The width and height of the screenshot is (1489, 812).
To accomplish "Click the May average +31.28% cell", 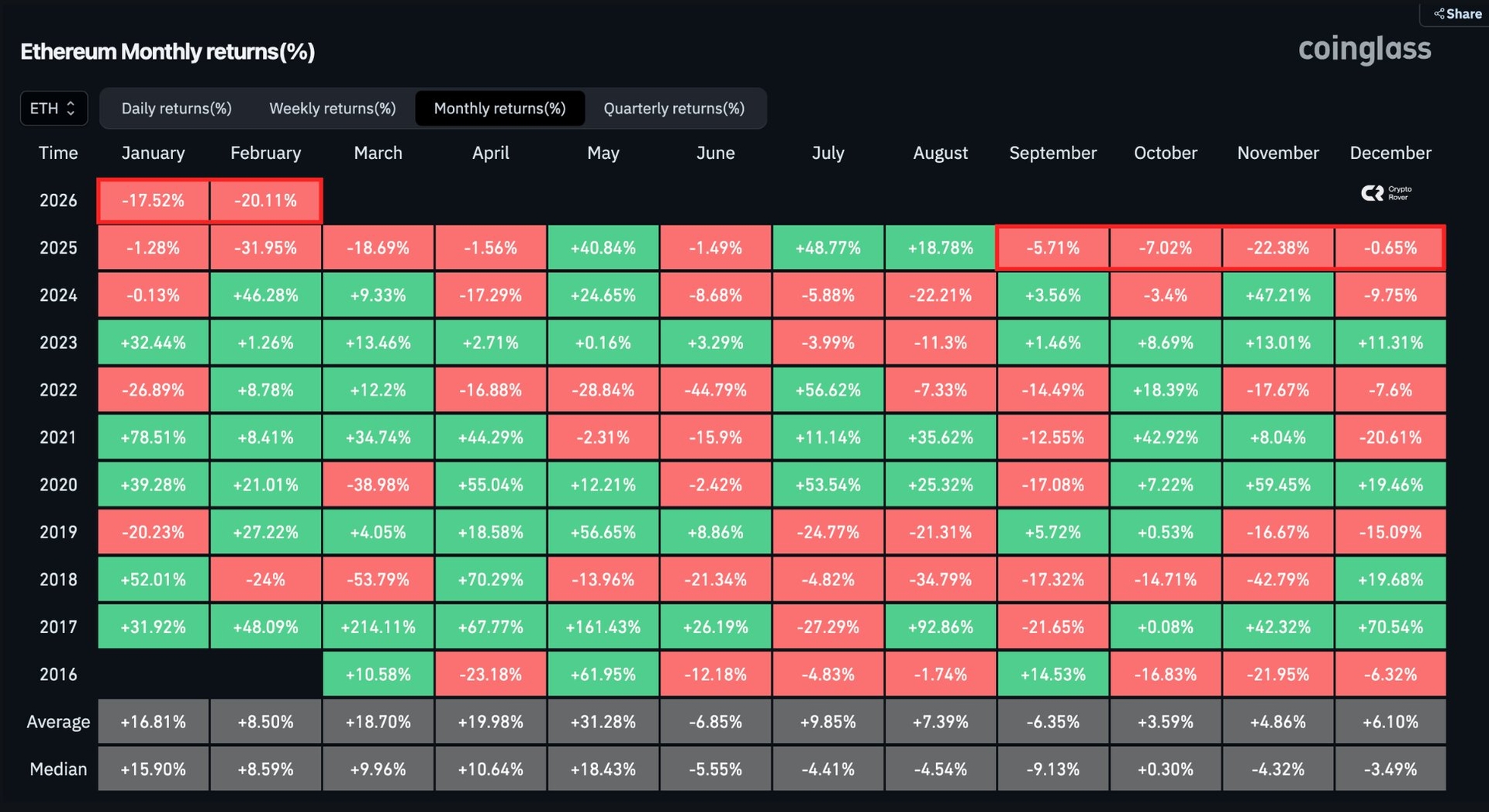I will (603, 722).
